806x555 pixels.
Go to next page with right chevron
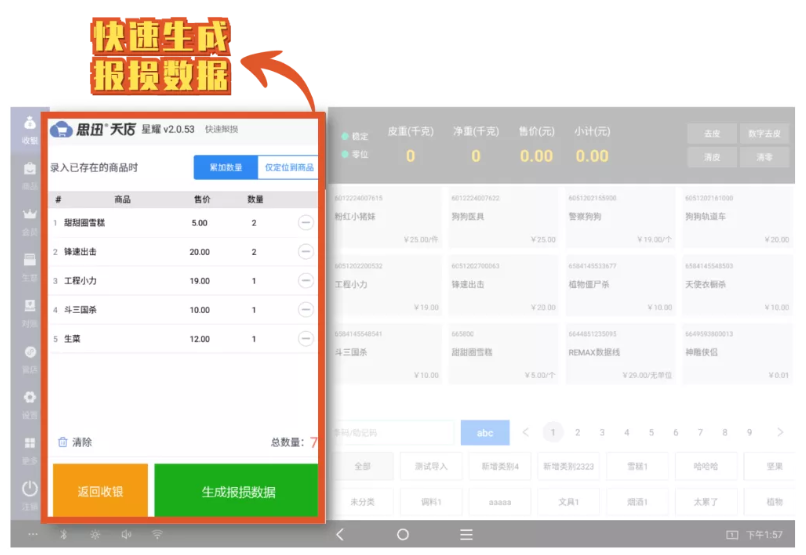780,433
